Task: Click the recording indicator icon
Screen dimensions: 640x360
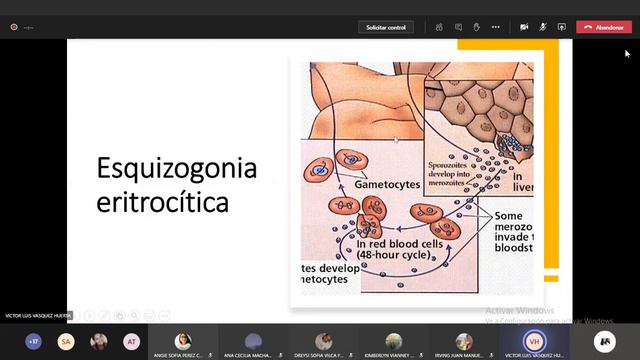Action: pyautogui.click(x=14, y=27)
